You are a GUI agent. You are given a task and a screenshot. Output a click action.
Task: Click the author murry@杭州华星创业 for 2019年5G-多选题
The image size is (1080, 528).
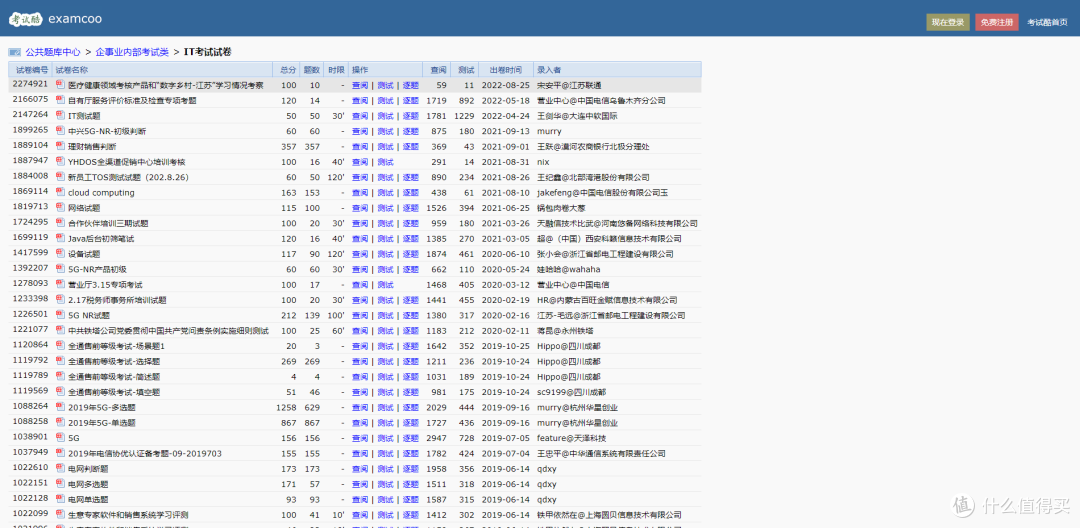577,408
